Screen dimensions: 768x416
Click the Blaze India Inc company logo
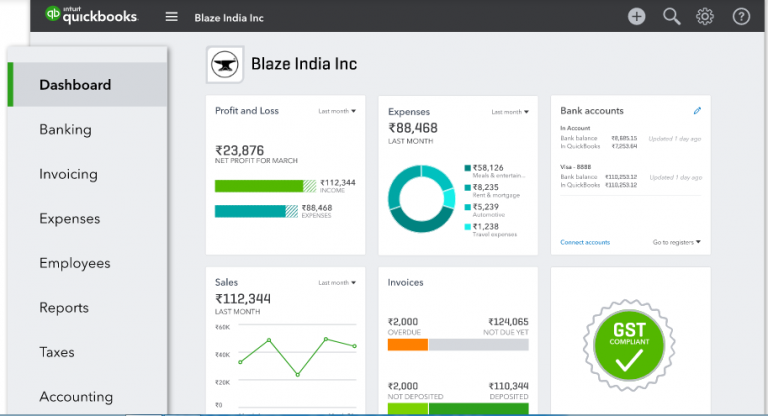224,65
